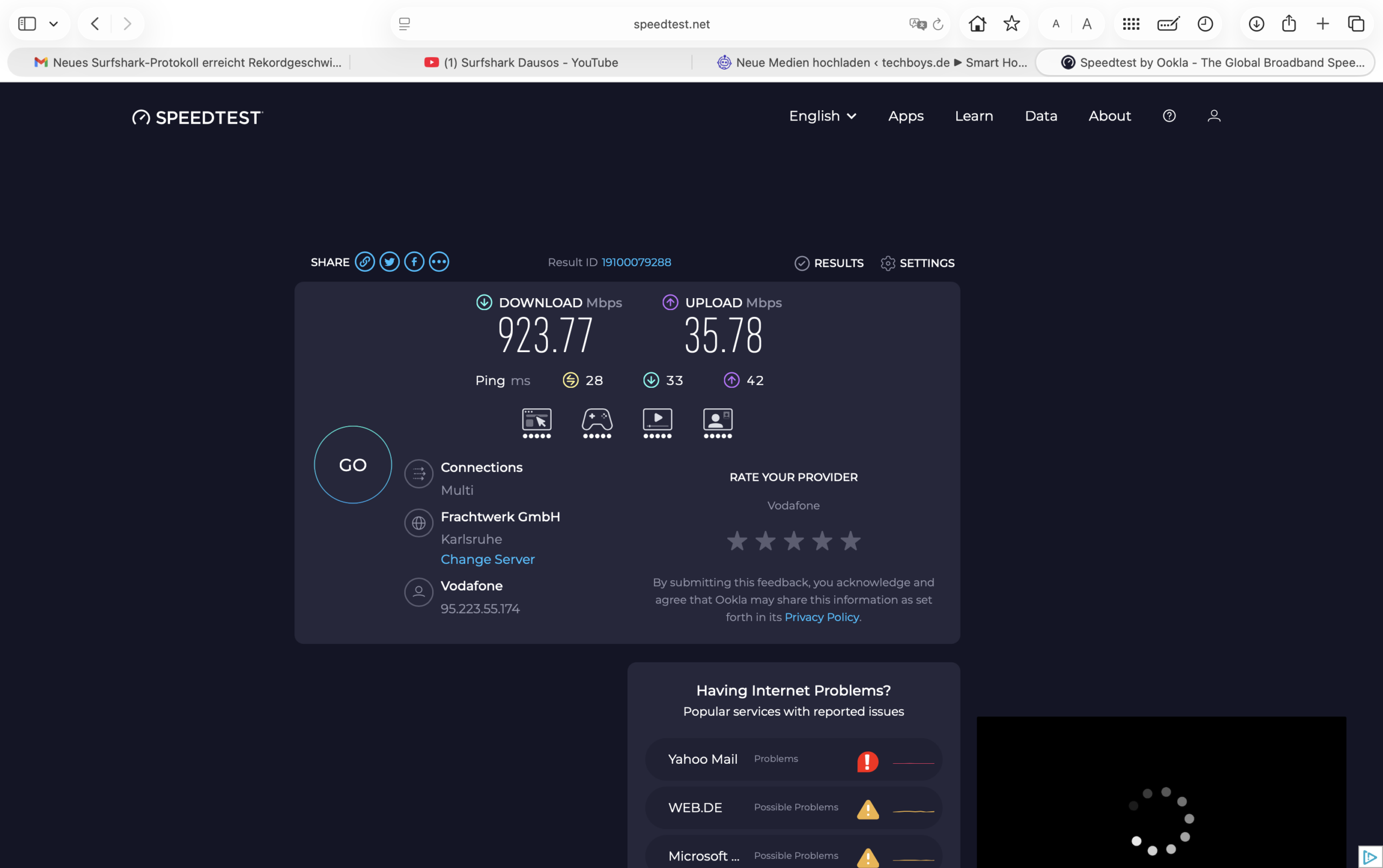Open the share sheet icon

1289,23
